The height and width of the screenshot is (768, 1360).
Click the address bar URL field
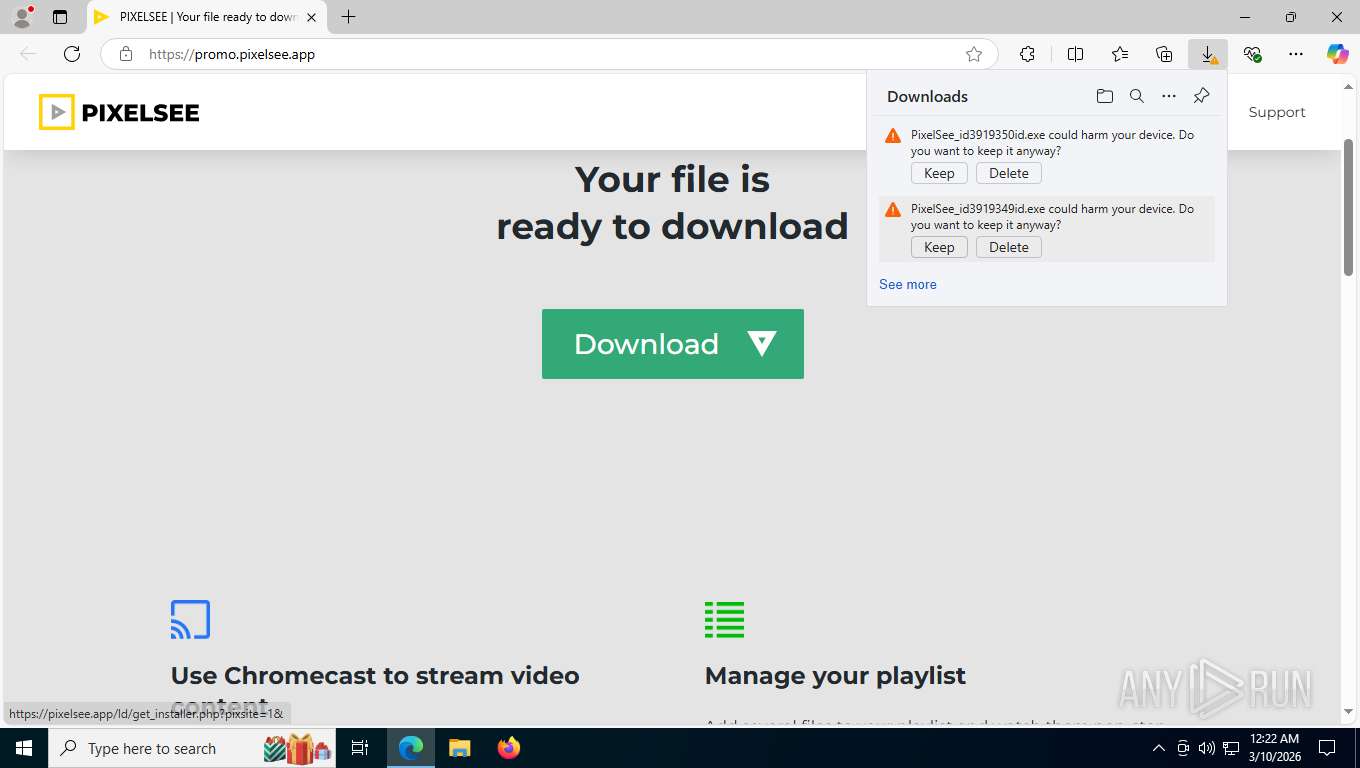coord(548,54)
